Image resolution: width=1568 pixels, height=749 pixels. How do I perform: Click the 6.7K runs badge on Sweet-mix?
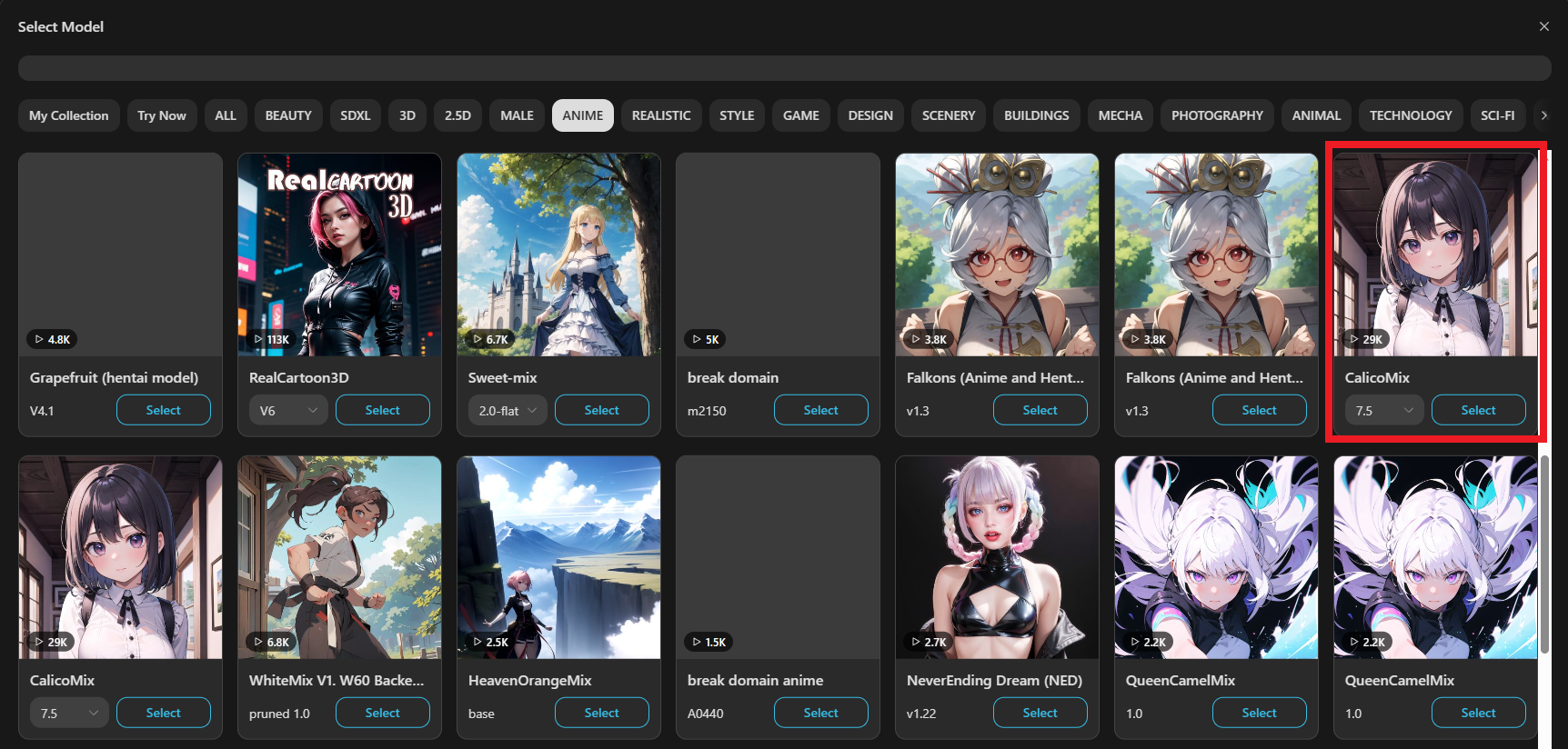tap(490, 339)
